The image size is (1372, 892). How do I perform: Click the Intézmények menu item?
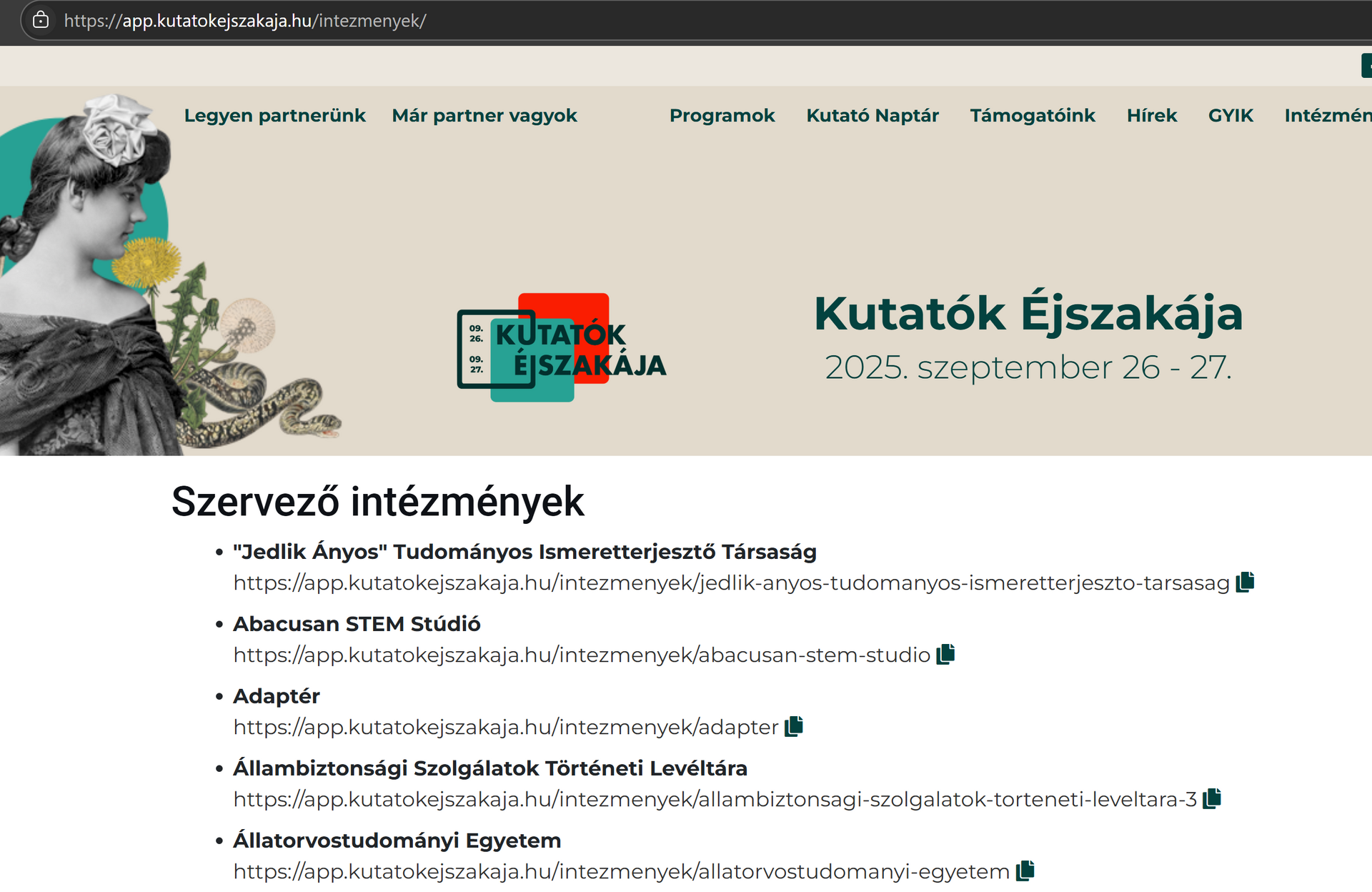coord(1327,116)
